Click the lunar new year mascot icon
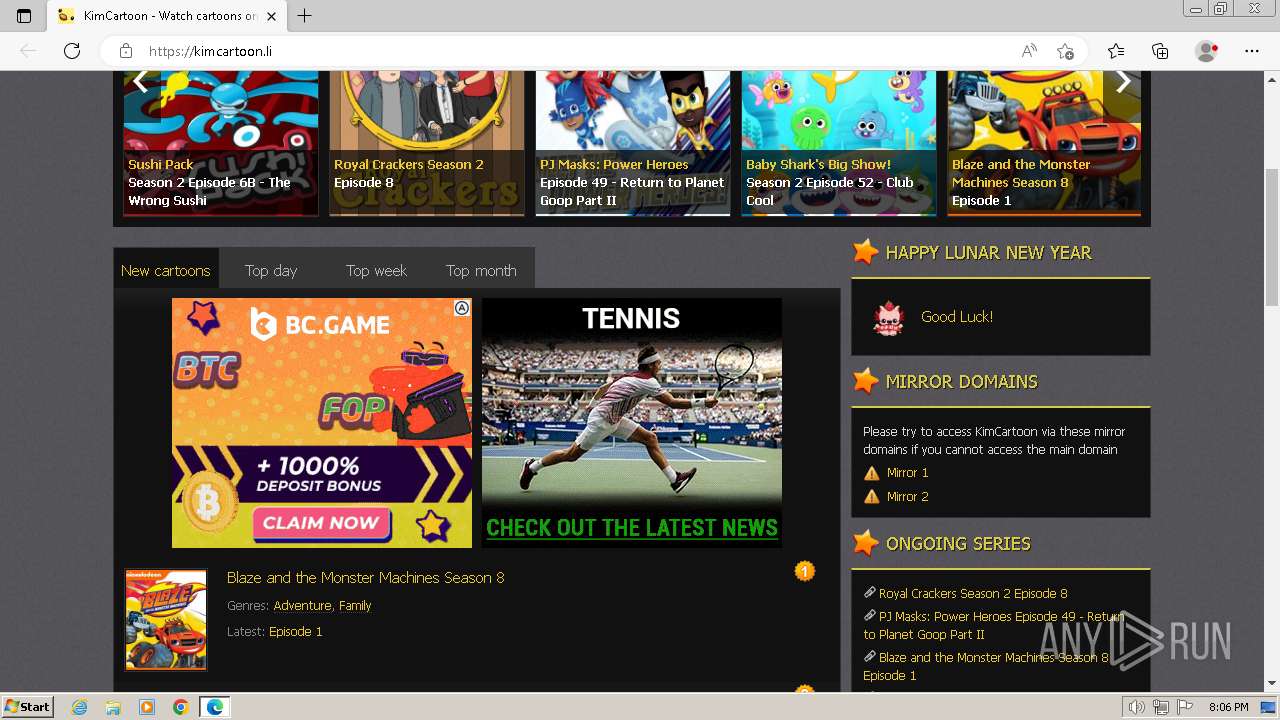This screenshot has height=720, width=1280. [888, 317]
